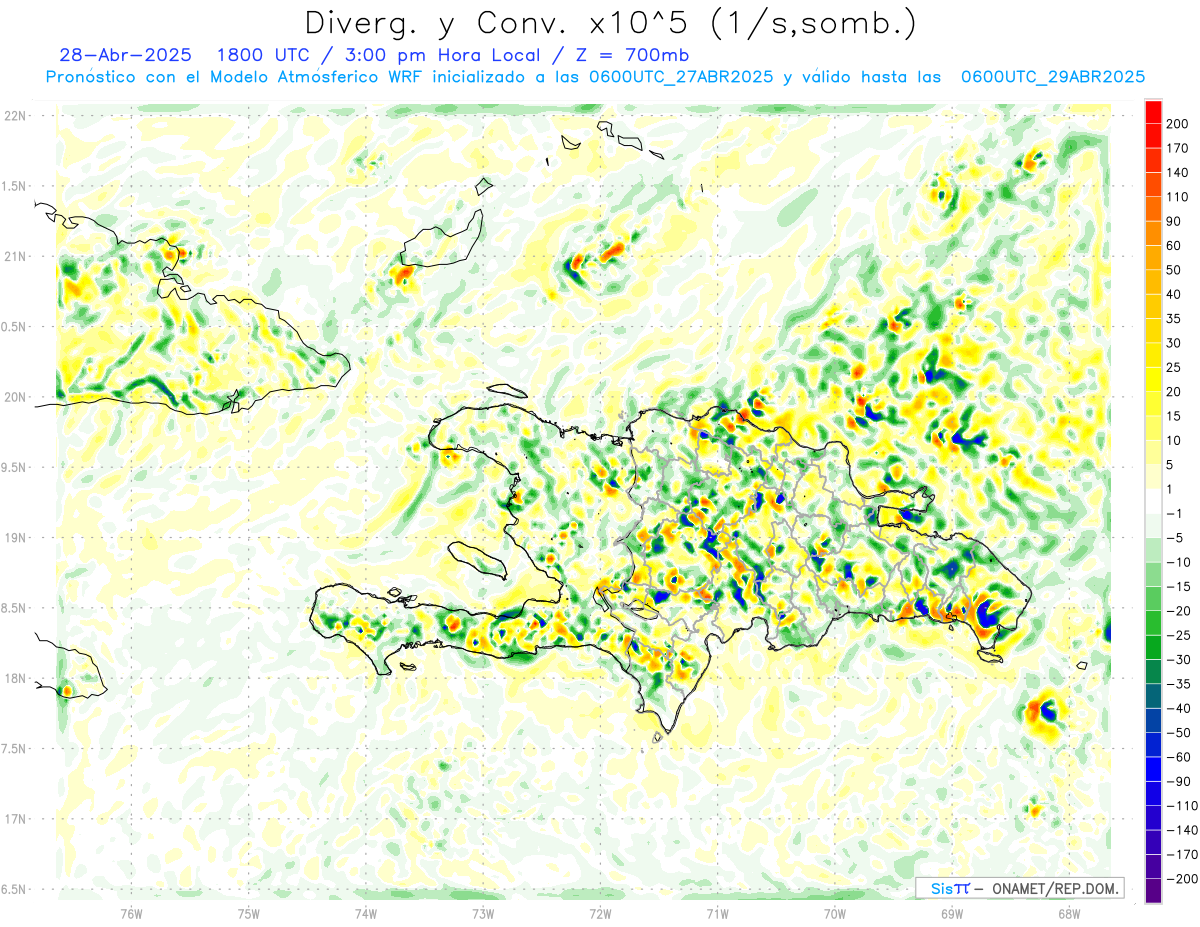Click the "19N" latitude label
The image size is (1200, 927).
16,538
